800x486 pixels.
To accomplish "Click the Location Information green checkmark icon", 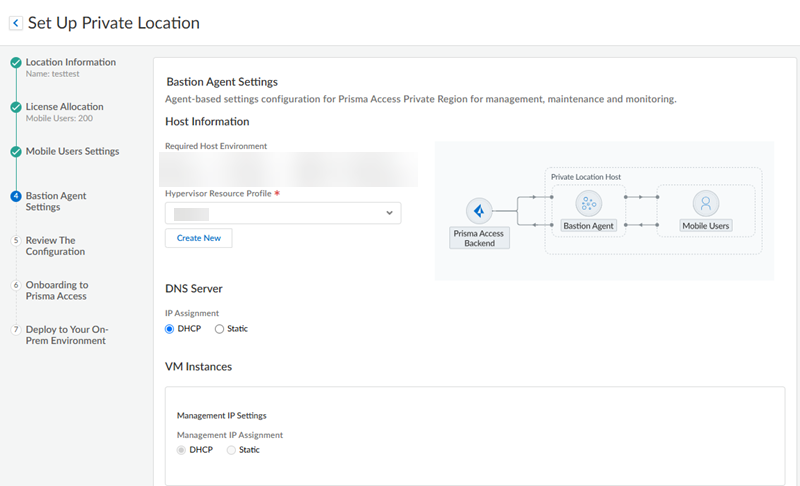I will 16,62.
